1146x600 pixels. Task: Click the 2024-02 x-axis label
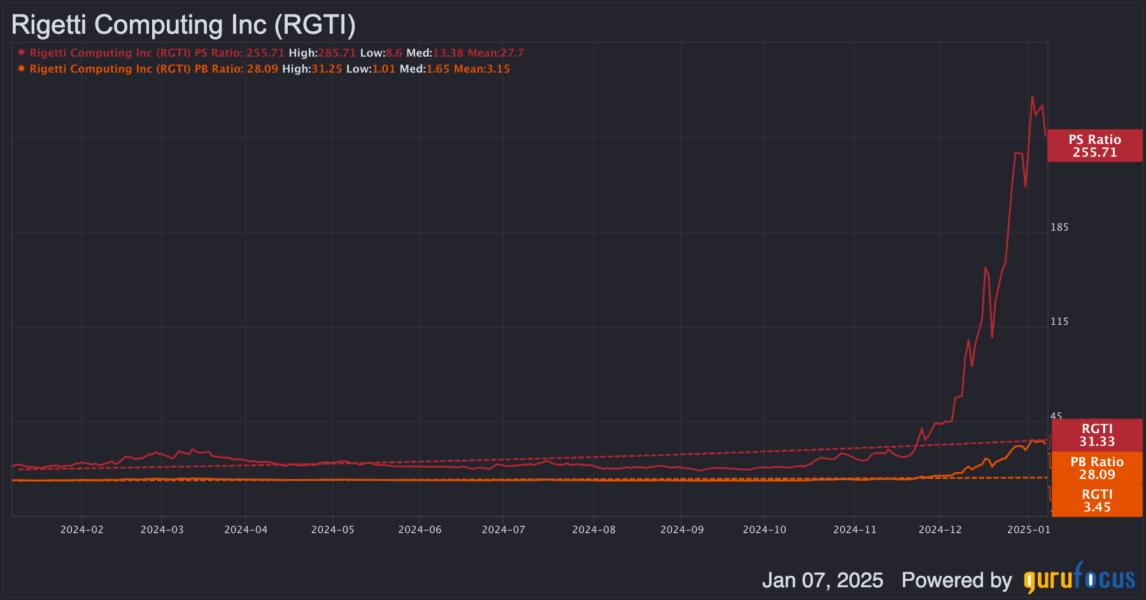pos(82,529)
